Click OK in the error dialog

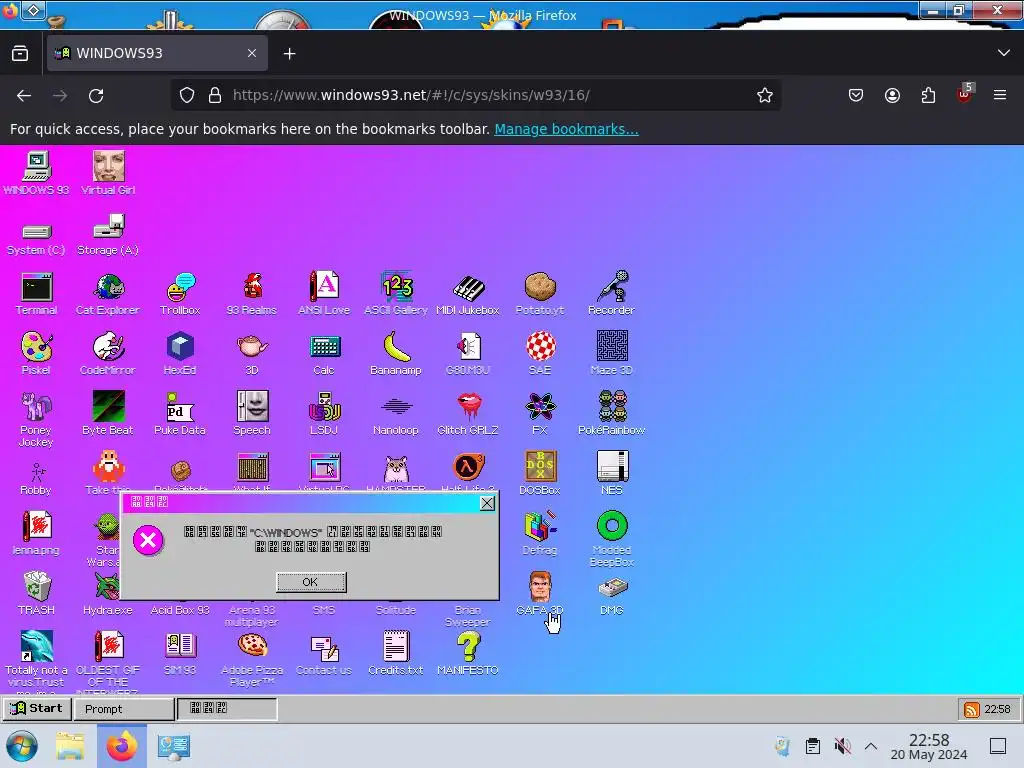pyautogui.click(x=311, y=582)
